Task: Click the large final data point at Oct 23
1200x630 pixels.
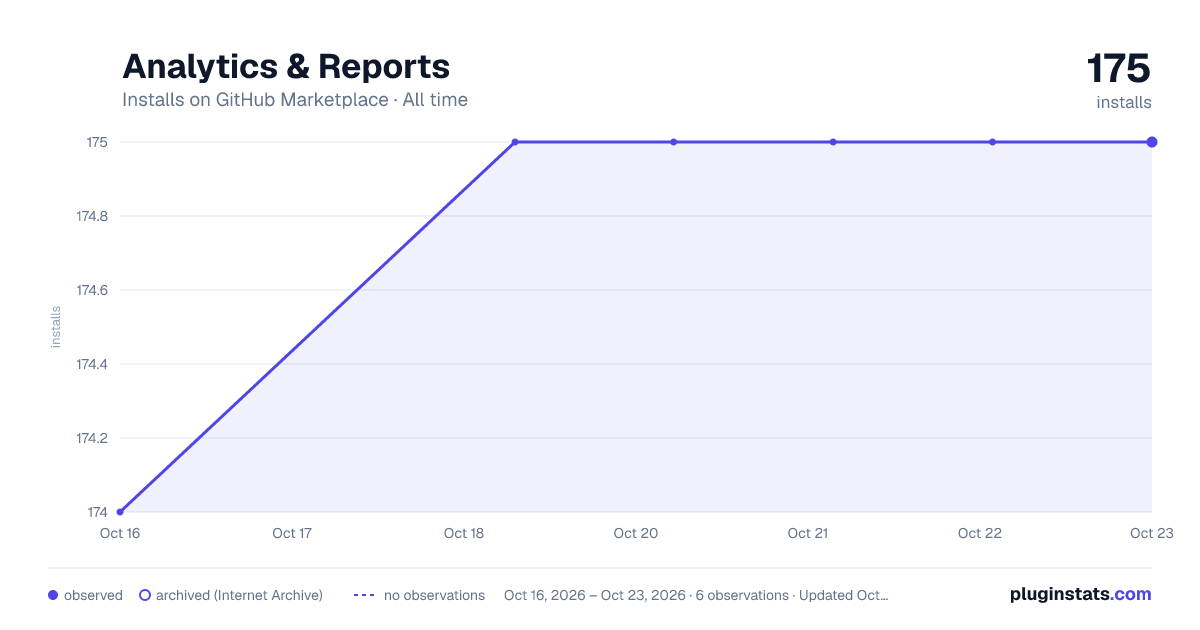Action: pos(1152,142)
